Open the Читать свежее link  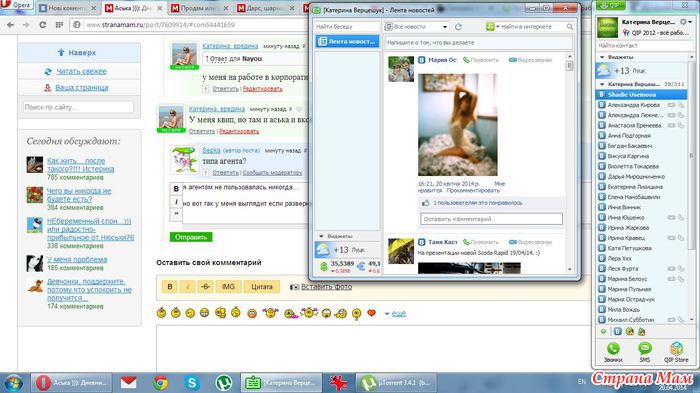(81, 71)
